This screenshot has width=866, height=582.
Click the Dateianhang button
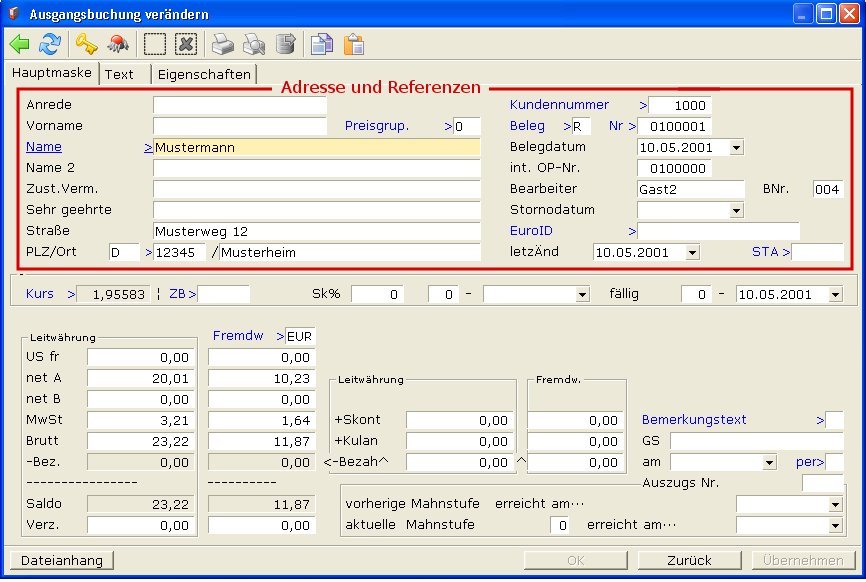pyautogui.click(x=61, y=561)
